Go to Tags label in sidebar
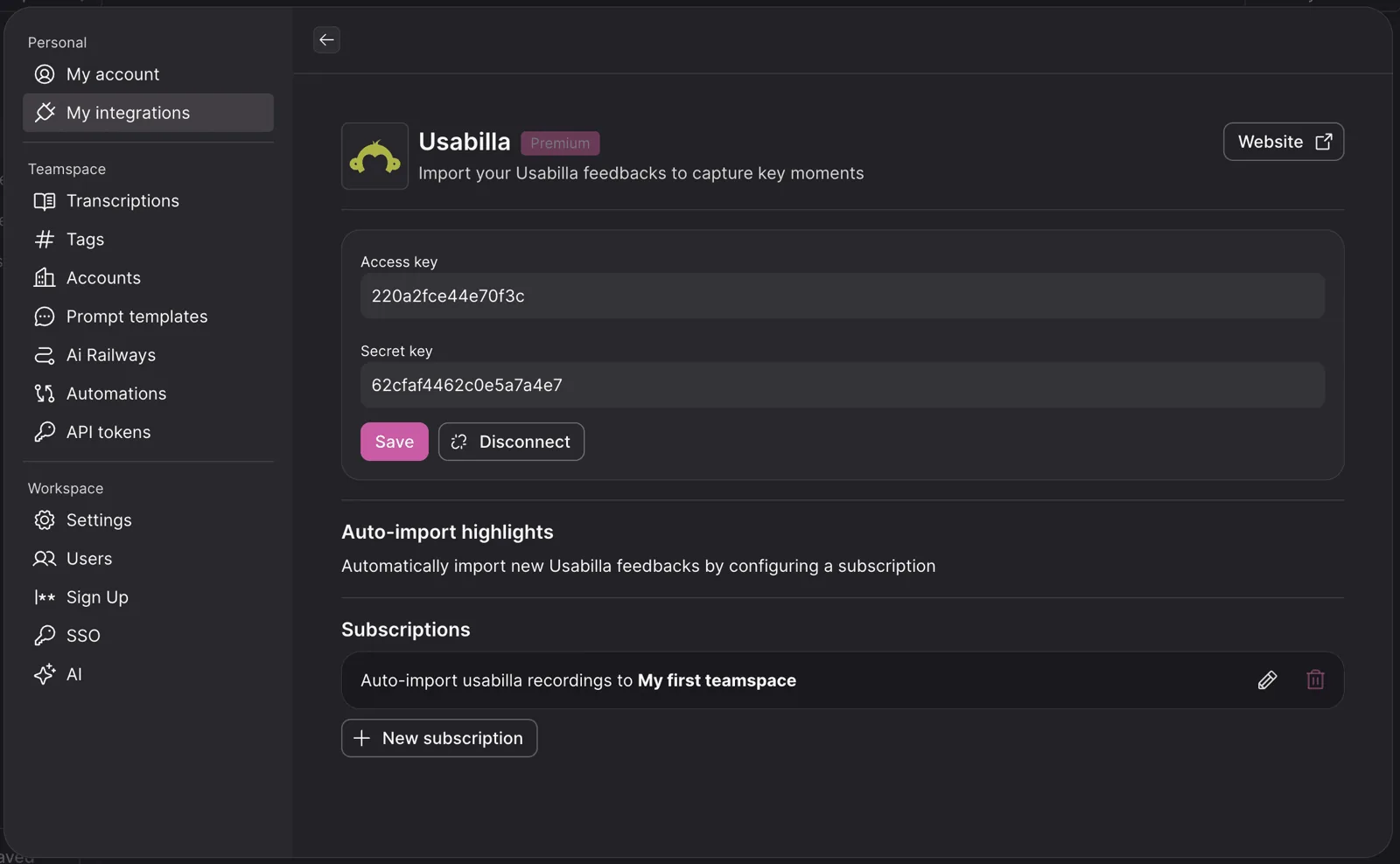Screen dimensions: 1400x864 click(85, 240)
